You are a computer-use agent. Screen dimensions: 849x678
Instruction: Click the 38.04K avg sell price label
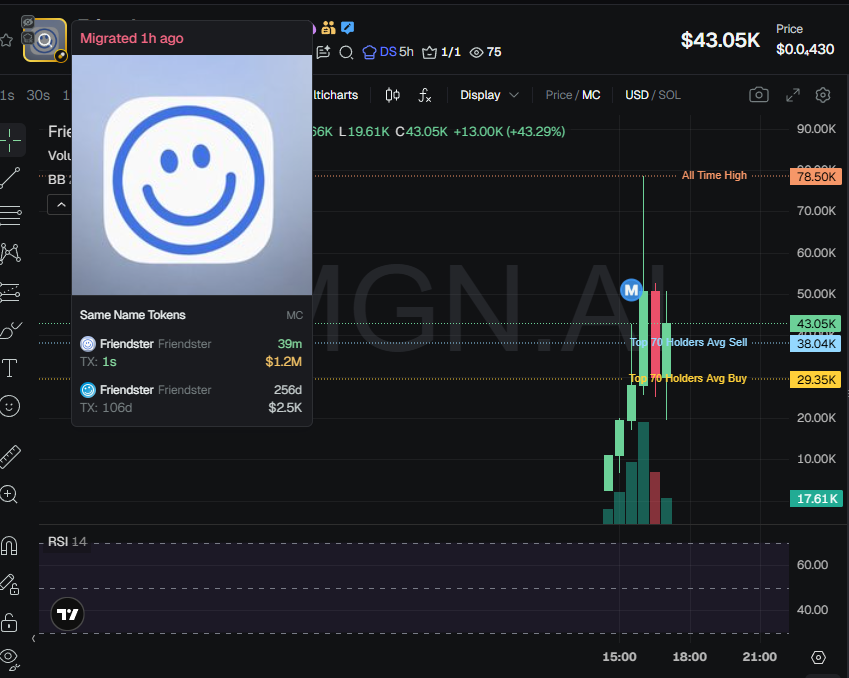point(815,343)
